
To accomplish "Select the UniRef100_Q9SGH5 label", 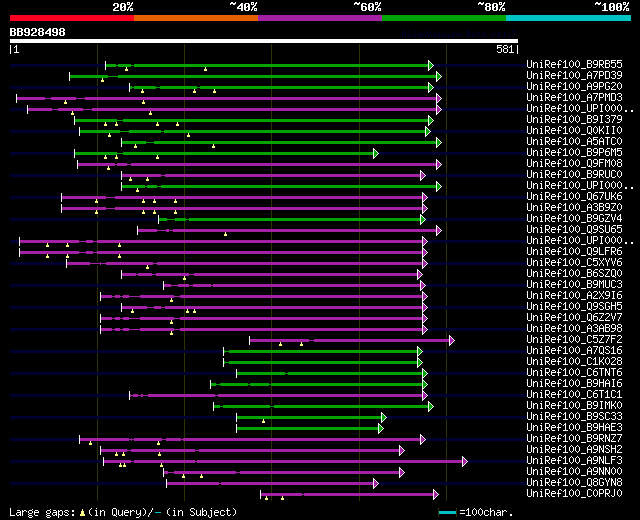I will pyautogui.click(x=574, y=307).
